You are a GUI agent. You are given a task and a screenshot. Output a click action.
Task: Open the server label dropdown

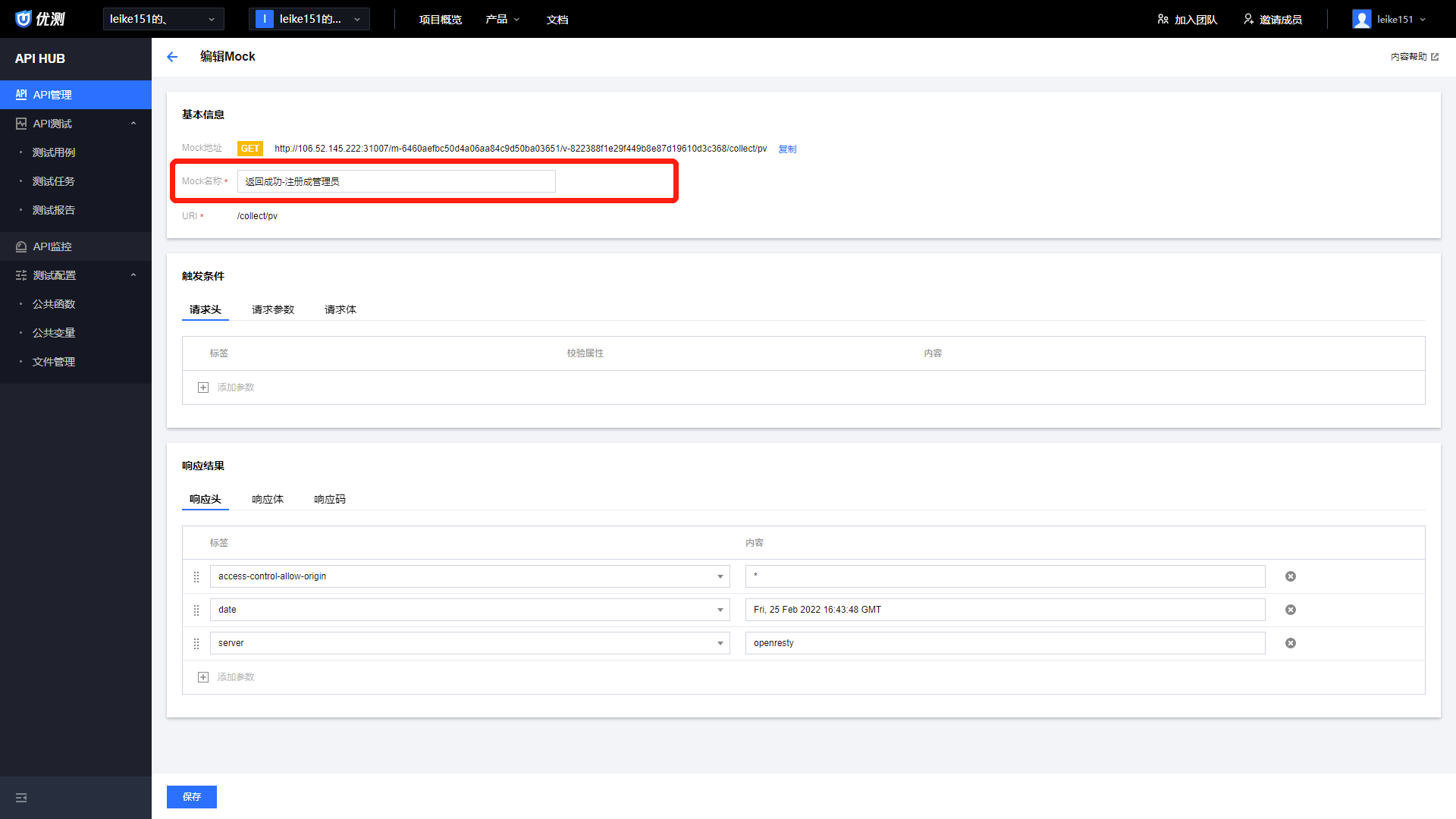(720, 644)
